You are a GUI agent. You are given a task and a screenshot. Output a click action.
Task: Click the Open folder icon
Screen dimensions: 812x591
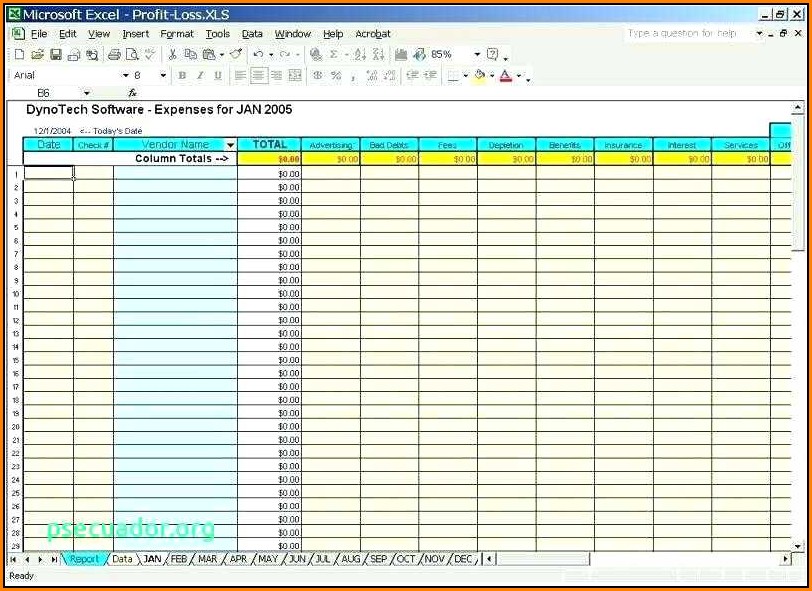(x=37, y=55)
